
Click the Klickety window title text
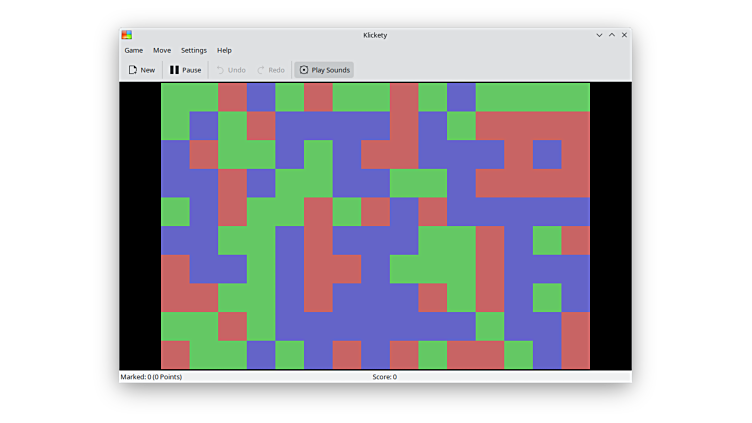tap(375, 35)
